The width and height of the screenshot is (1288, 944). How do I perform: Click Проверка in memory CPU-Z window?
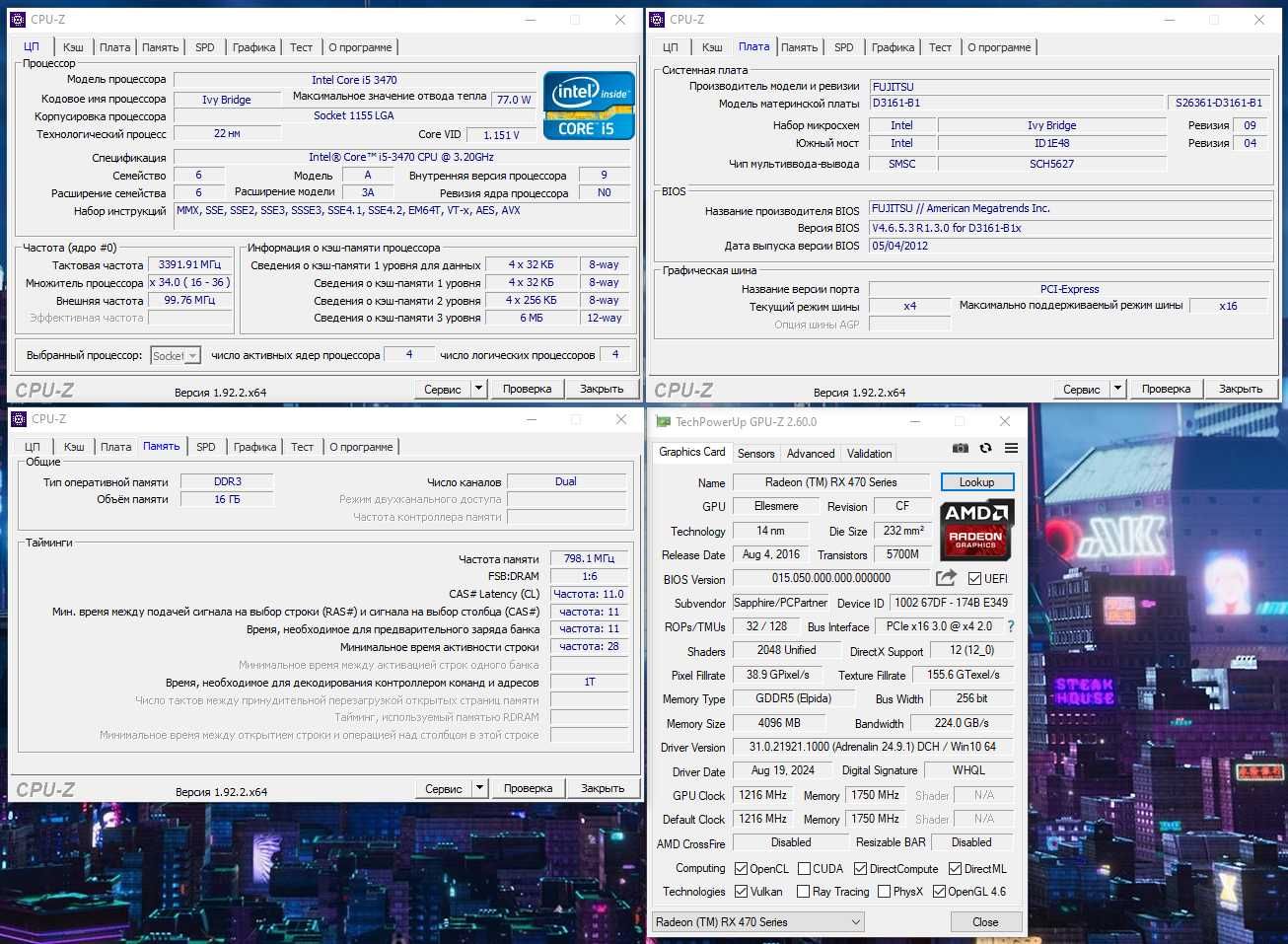(x=529, y=788)
